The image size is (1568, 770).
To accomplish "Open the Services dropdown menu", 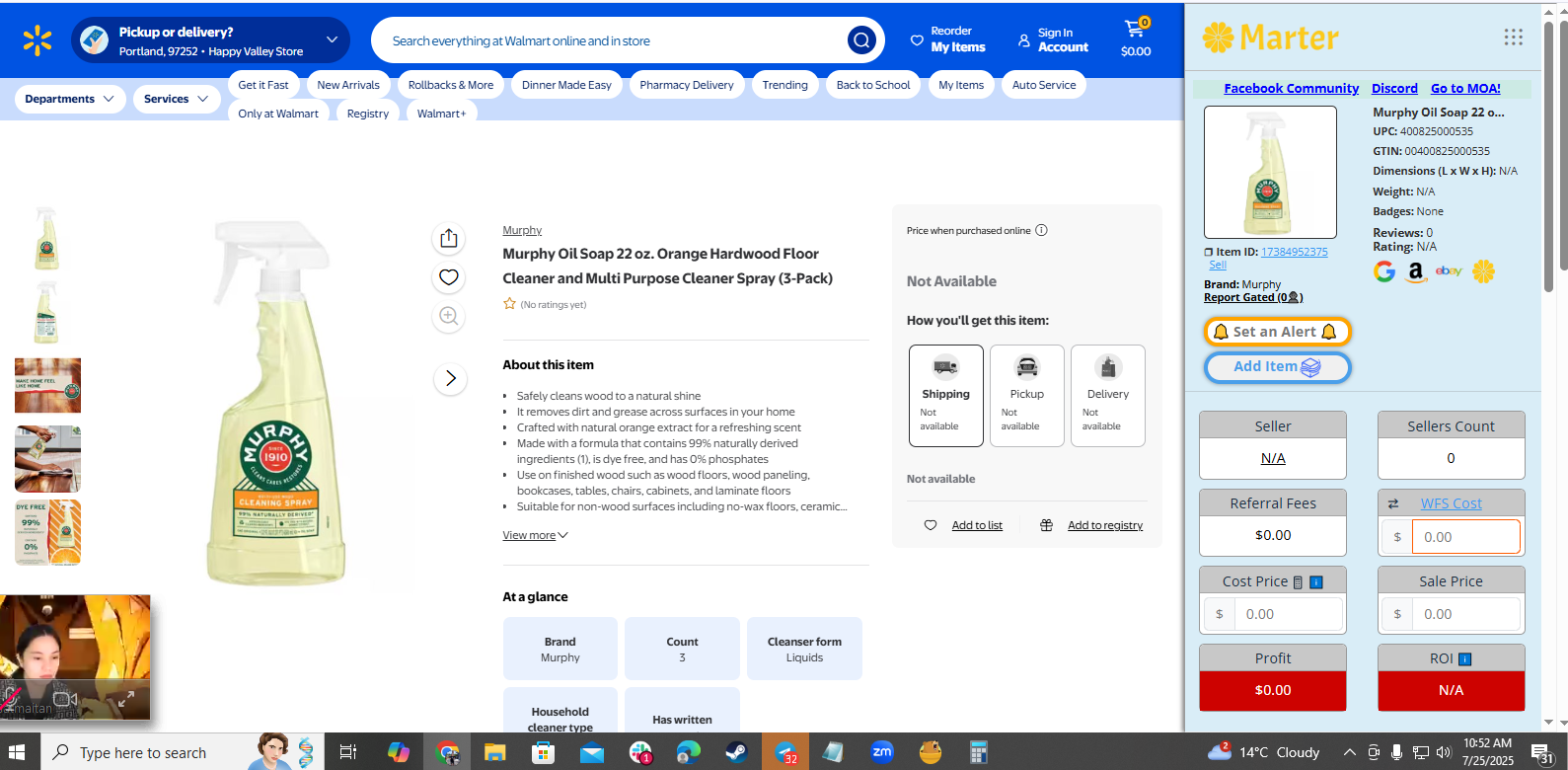I will (176, 99).
